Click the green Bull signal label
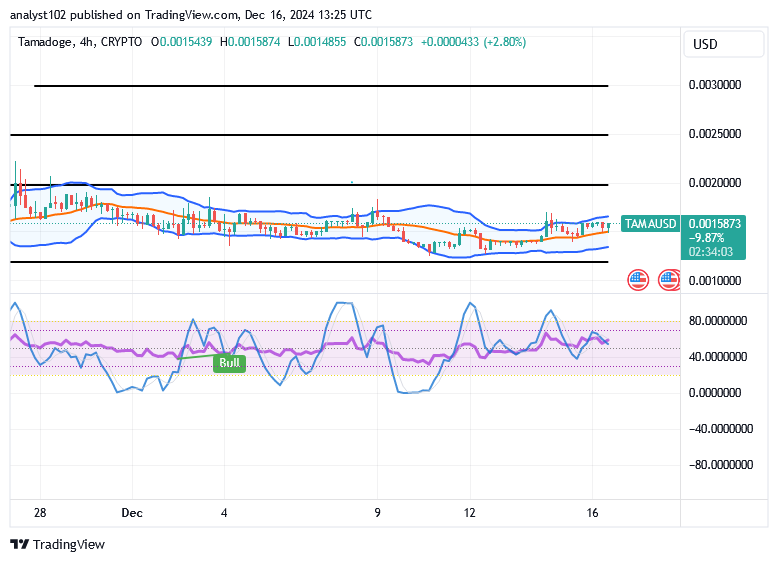The image size is (778, 562). point(229,363)
